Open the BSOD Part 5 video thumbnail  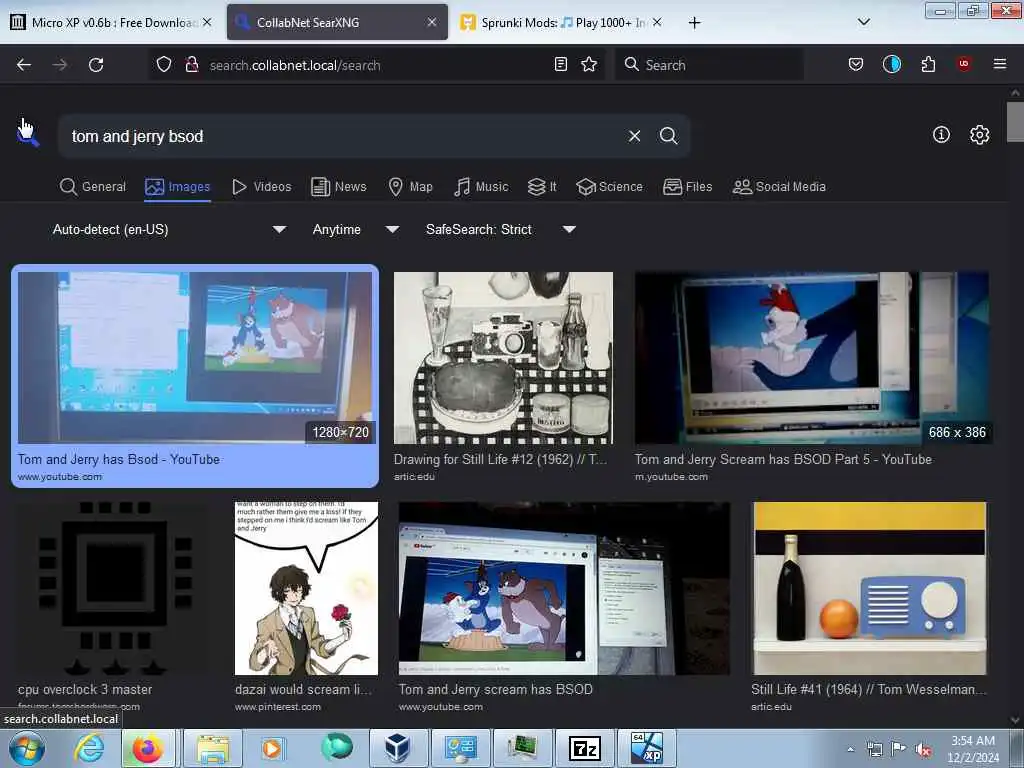coord(811,358)
